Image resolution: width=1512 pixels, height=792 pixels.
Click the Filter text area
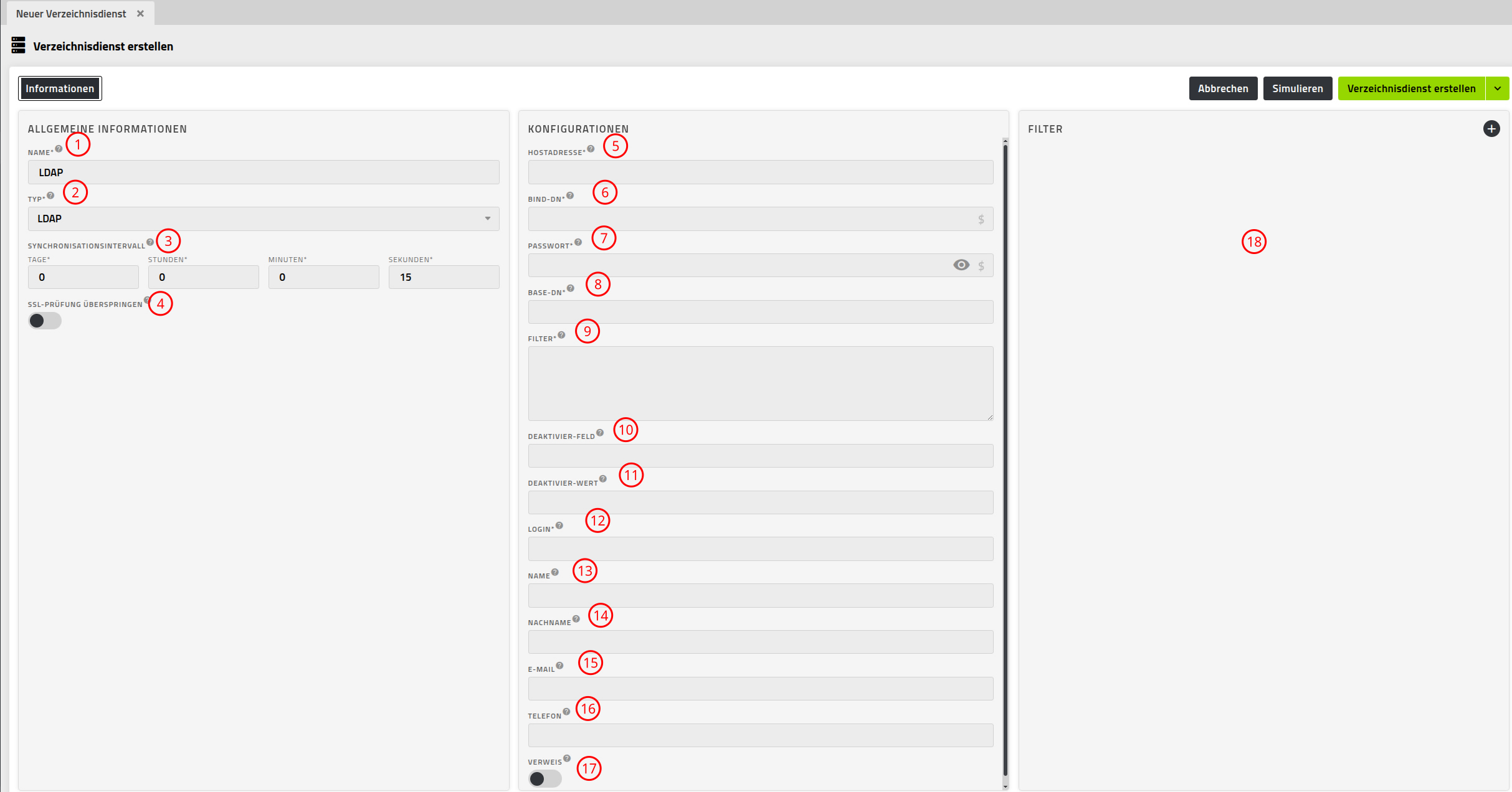click(x=761, y=384)
